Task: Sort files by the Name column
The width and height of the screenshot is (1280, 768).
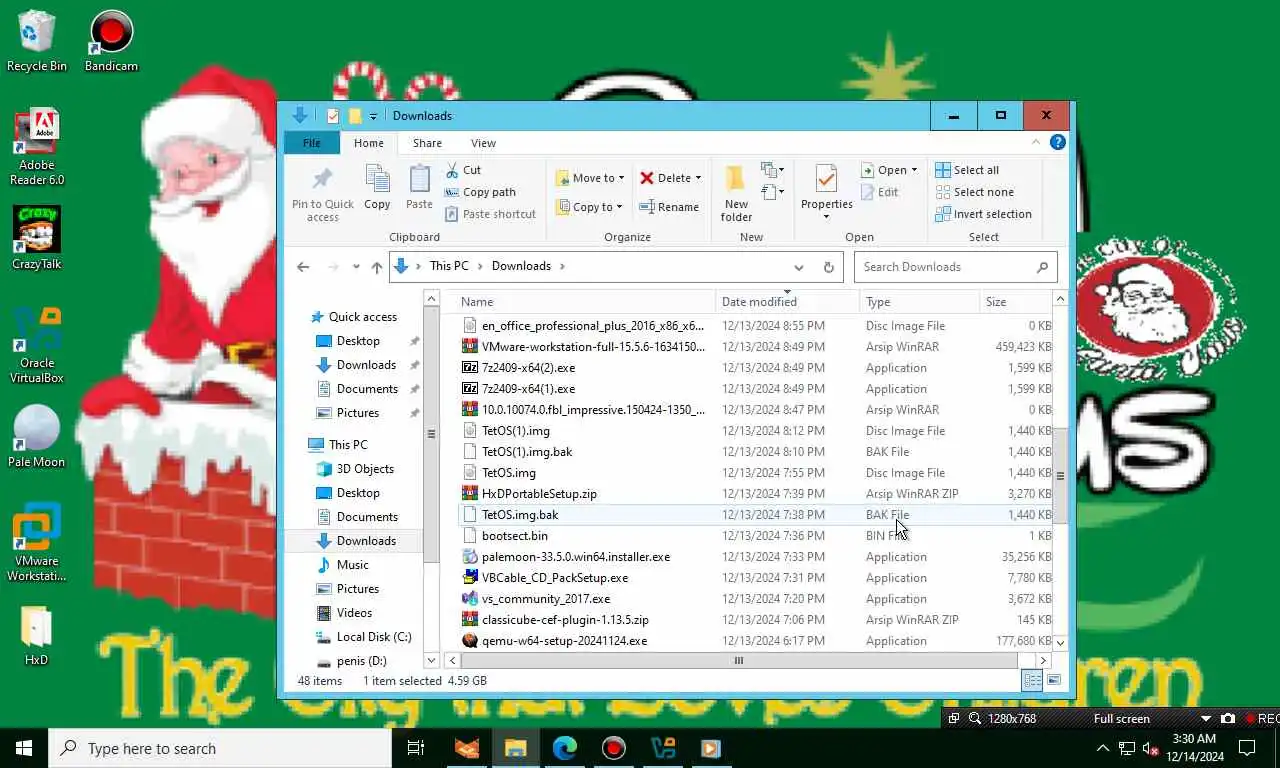Action: [x=585, y=302]
